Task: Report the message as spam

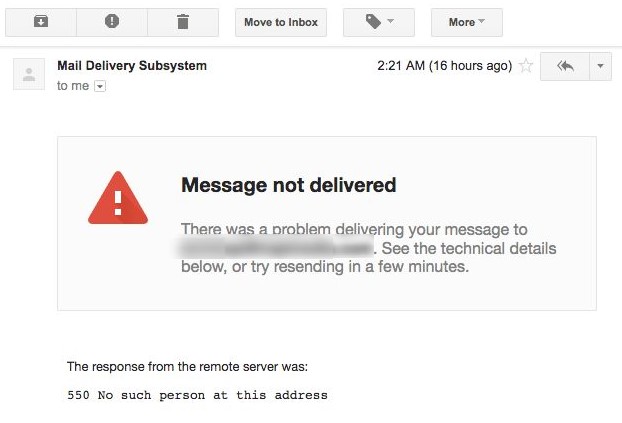Action: pyautogui.click(x=112, y=22)
